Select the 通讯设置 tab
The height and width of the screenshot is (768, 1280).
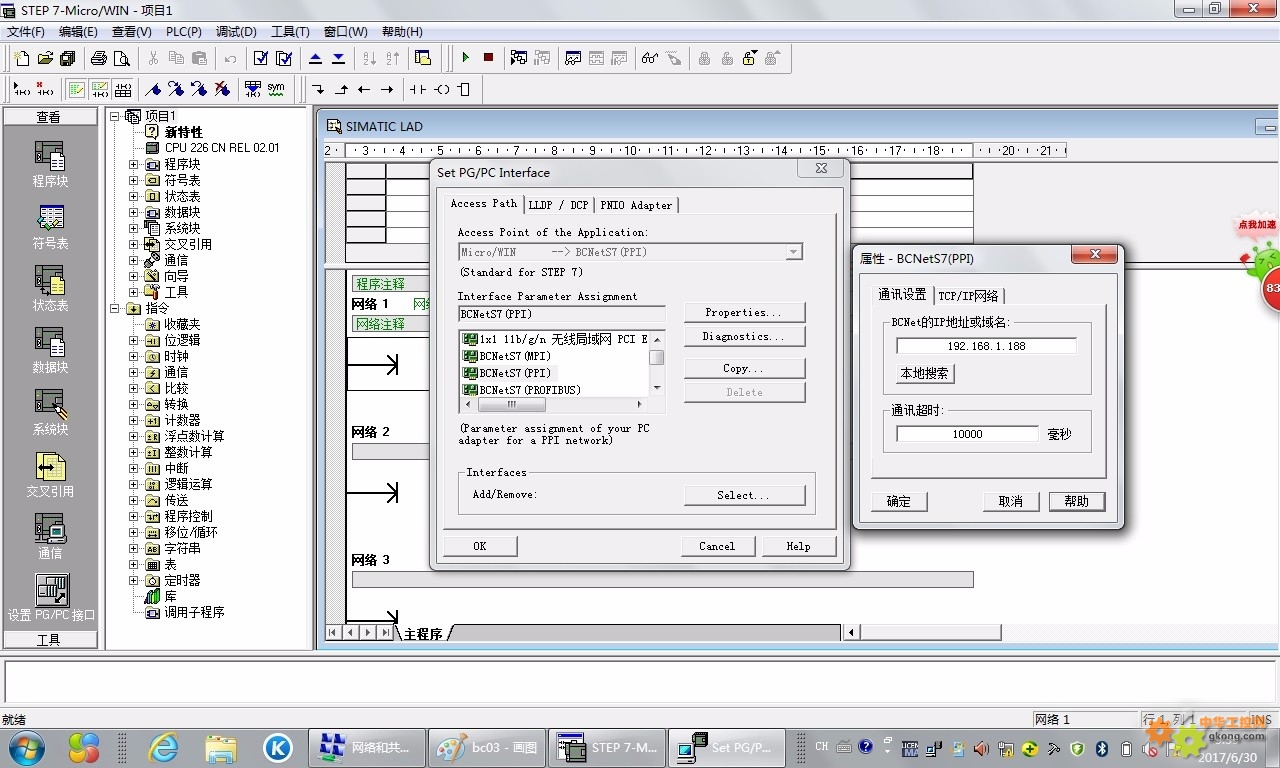902,294
